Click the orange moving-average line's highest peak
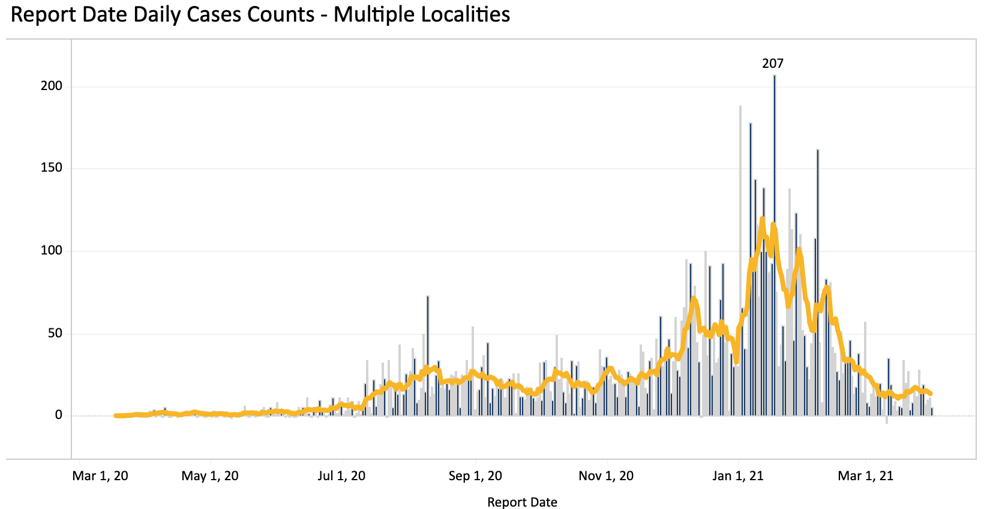990x509 pixels. [x=762, y=219]
